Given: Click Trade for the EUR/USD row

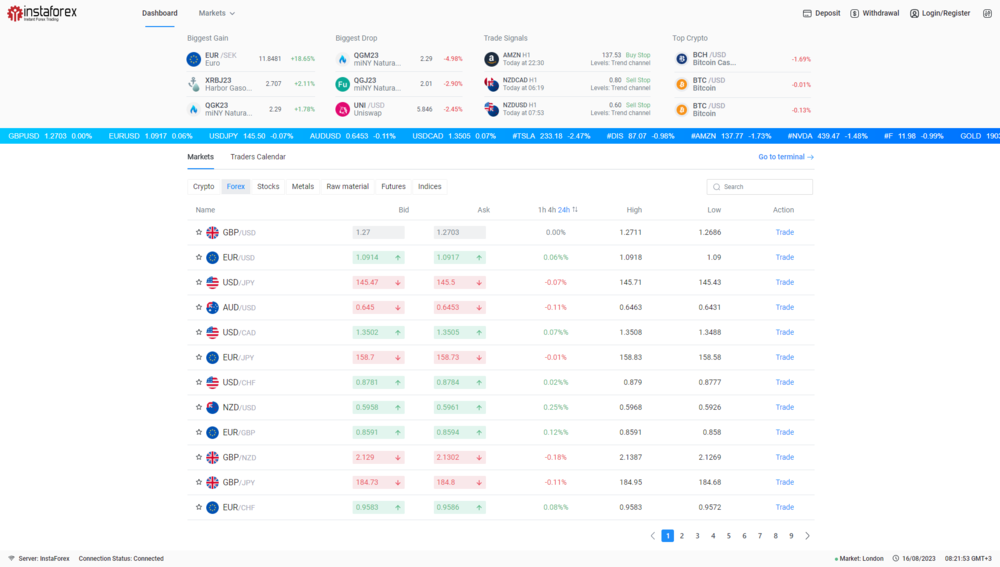Looking at the screenshot, I should [784, 257].
